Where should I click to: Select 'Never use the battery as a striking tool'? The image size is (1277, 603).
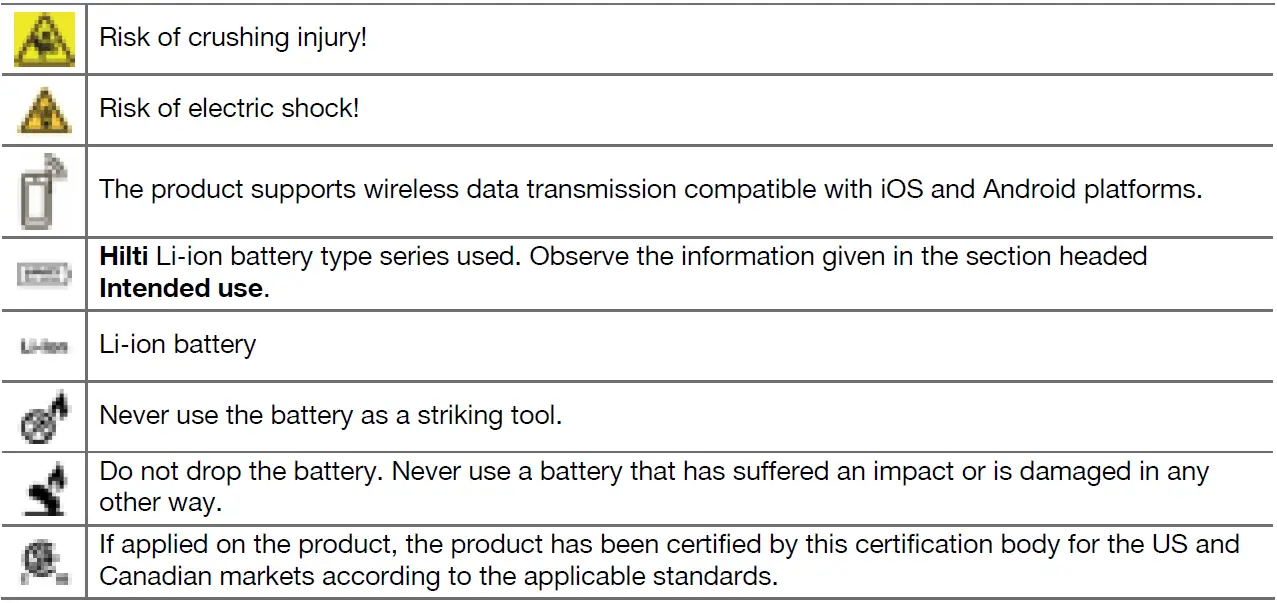click(331, 414)
